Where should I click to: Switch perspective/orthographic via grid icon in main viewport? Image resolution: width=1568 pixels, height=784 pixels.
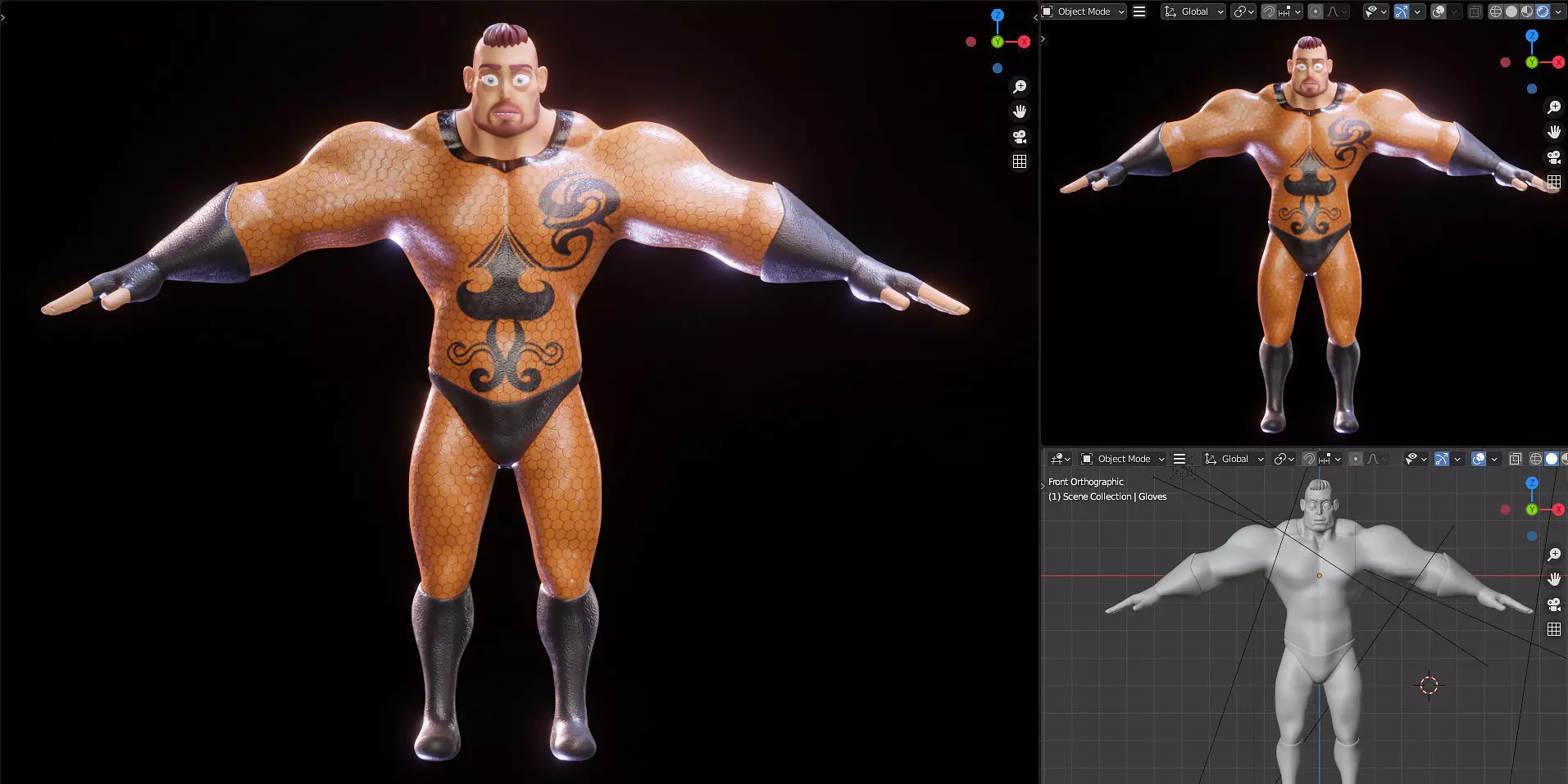coord(1020,161)
